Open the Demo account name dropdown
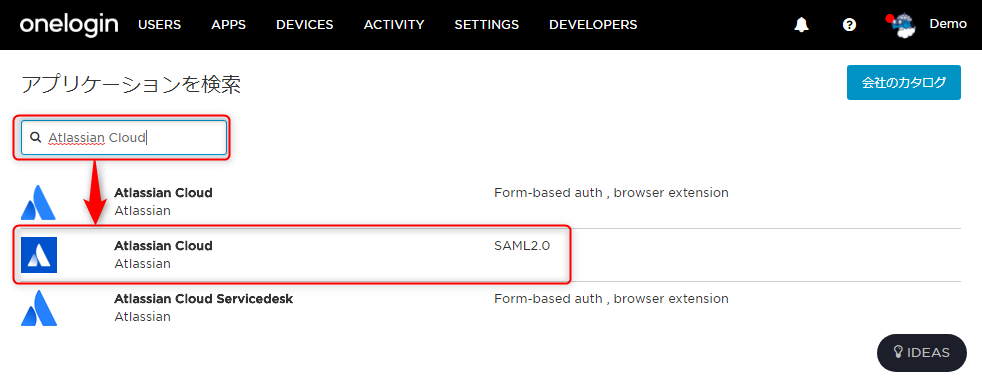The image size is (982, 387). tap(948, 24)
